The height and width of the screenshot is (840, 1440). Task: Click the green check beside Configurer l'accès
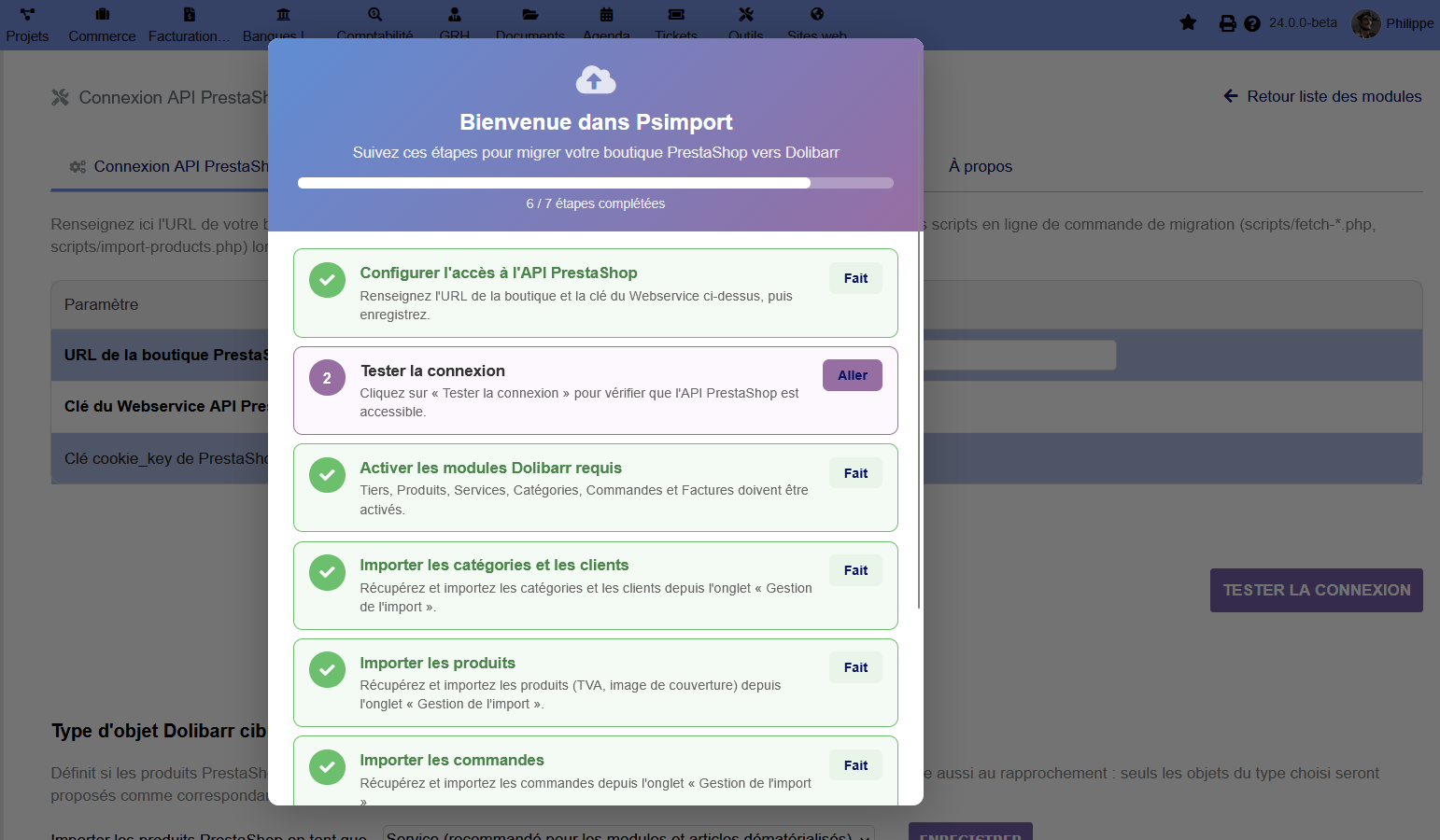tap(327, 280)
